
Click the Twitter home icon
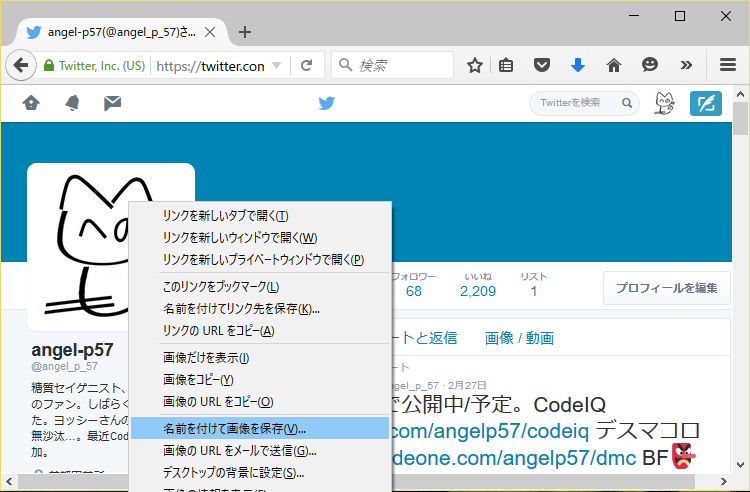pyautogui.click(x=32, y=103)
